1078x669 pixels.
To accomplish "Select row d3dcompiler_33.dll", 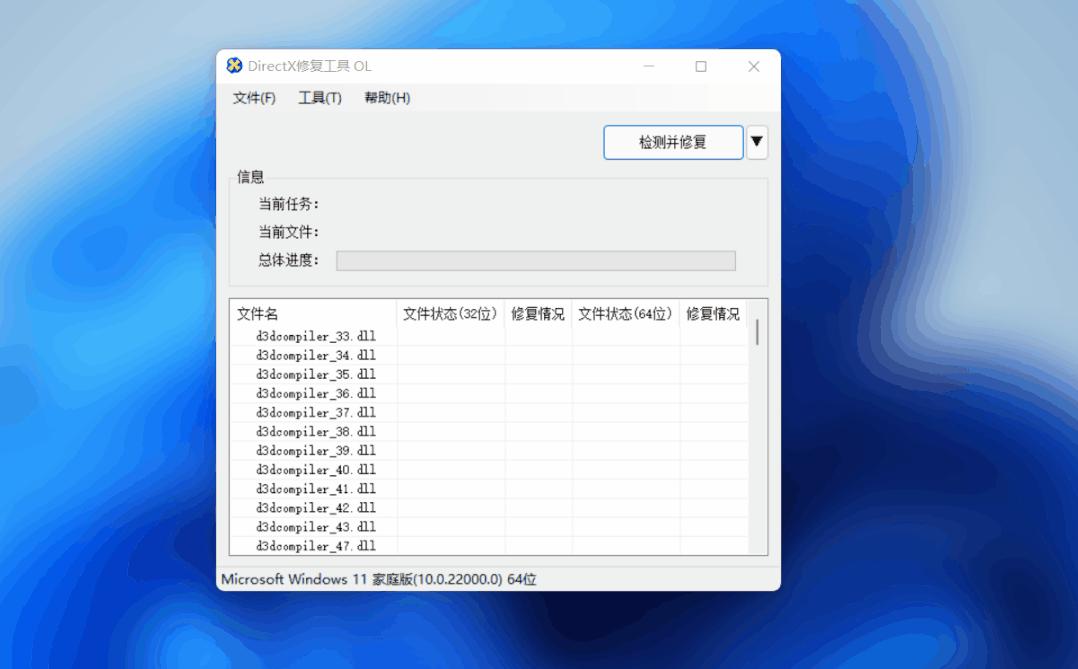I will [x=488, y=336].
